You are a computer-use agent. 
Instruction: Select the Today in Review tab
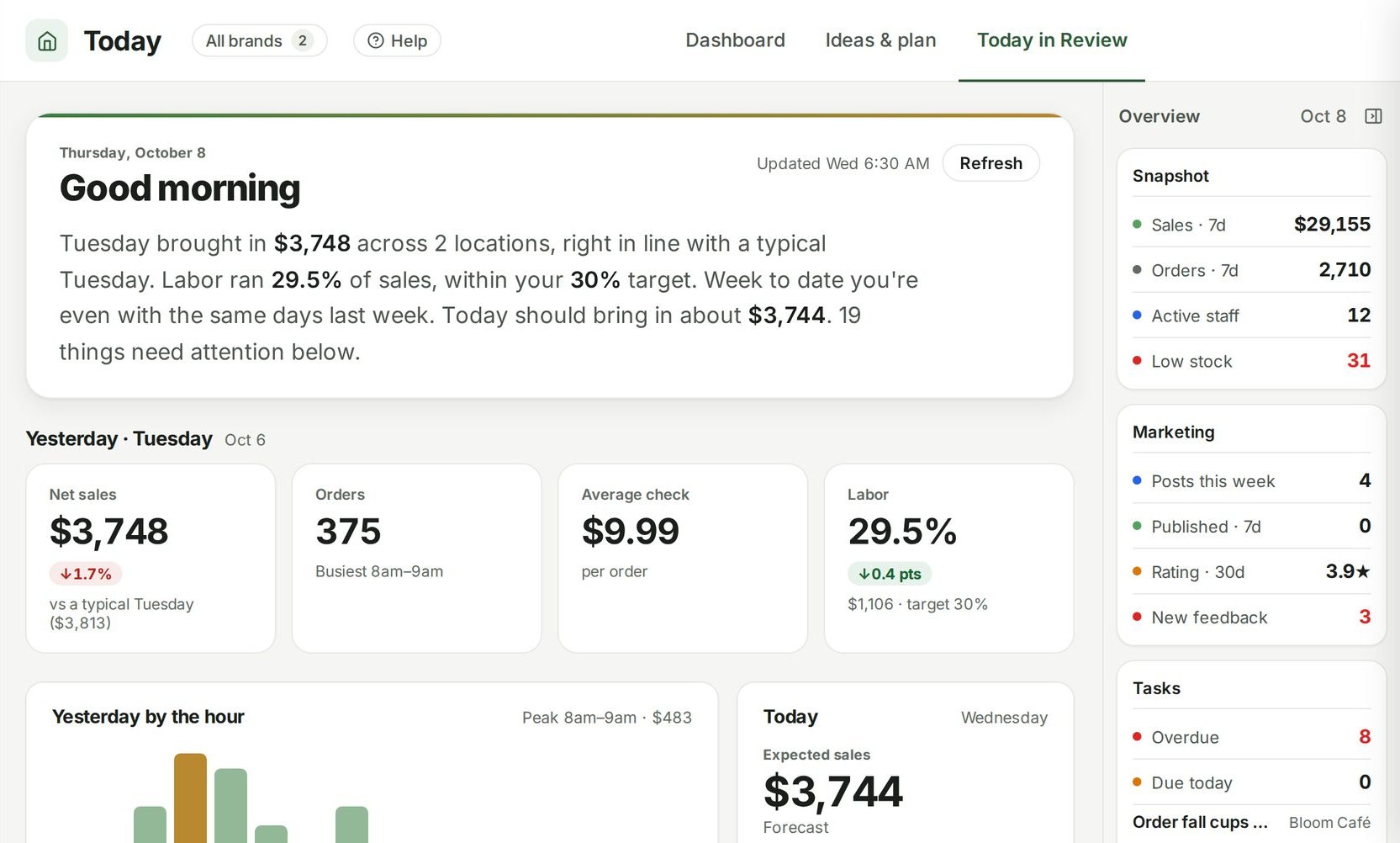click(x=1052, y=40)
